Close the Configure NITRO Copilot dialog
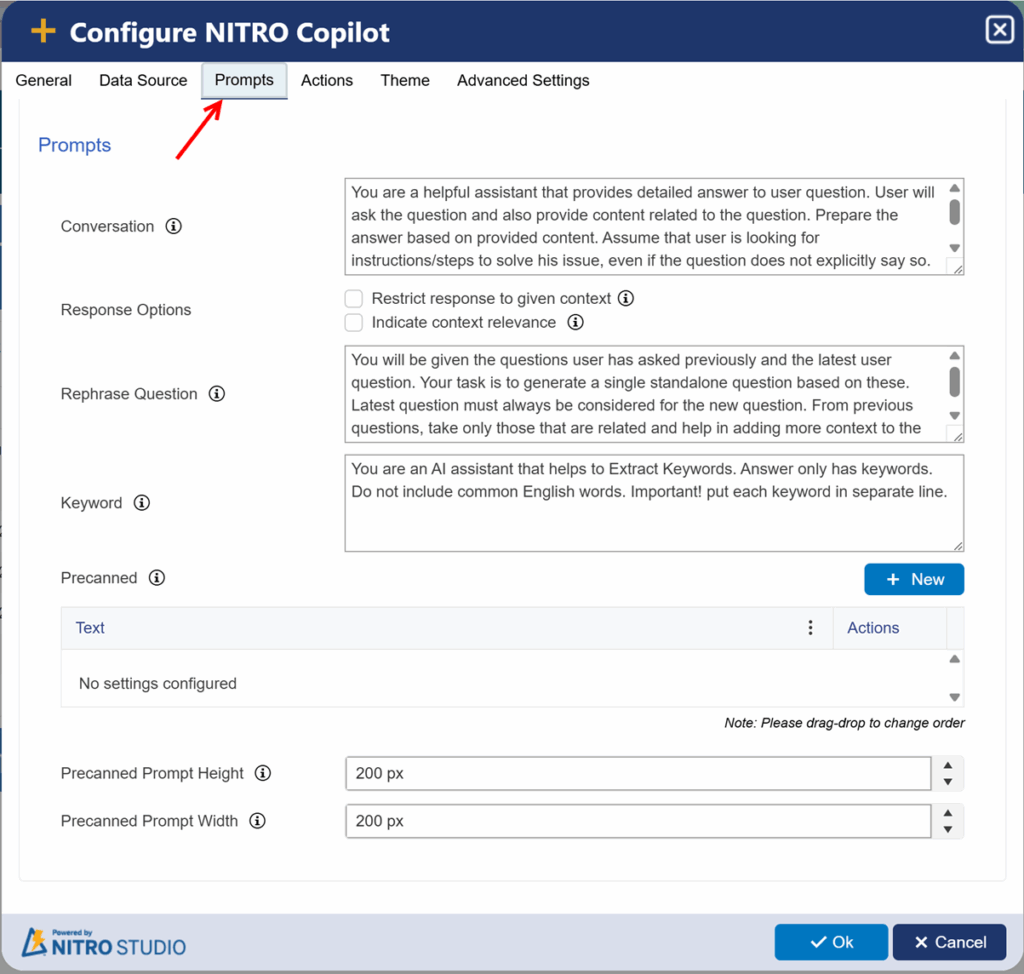The height and width of the screenshot is (974, 1024). pyautogui.click(x=999, y=30)
